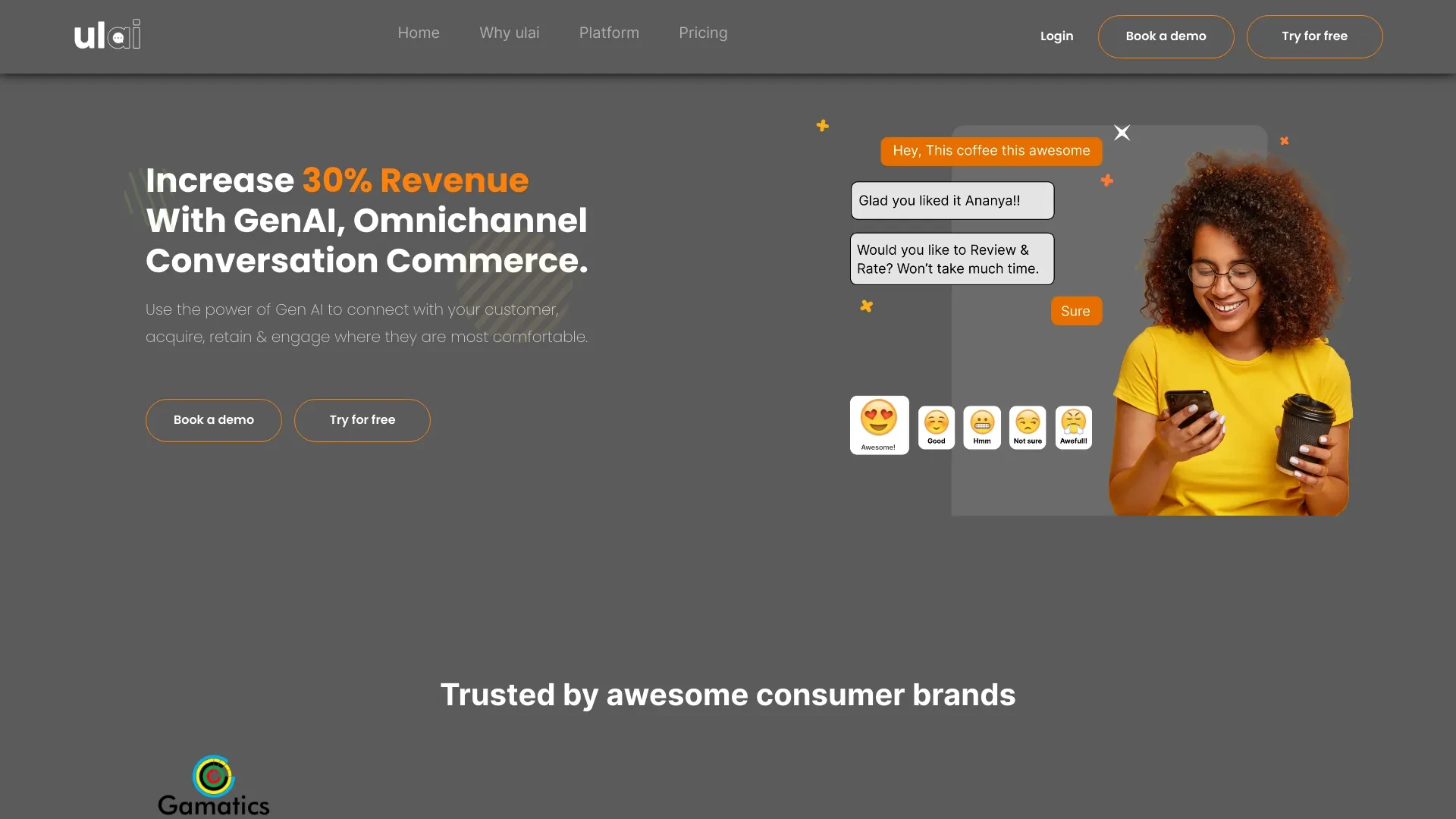Click the ulai logo icon top left

108,33
